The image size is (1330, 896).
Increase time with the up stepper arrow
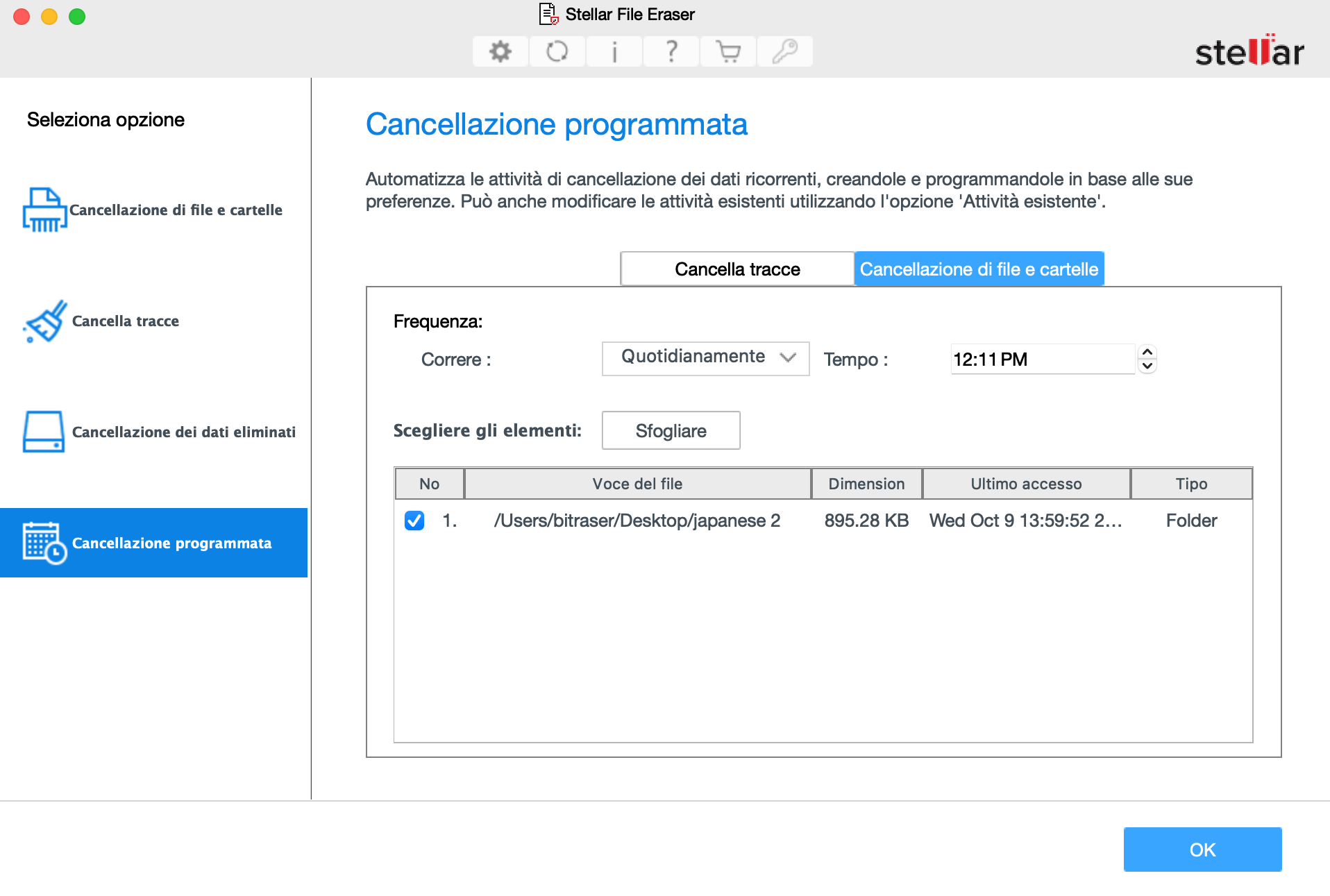click(x=1147, y=352)
